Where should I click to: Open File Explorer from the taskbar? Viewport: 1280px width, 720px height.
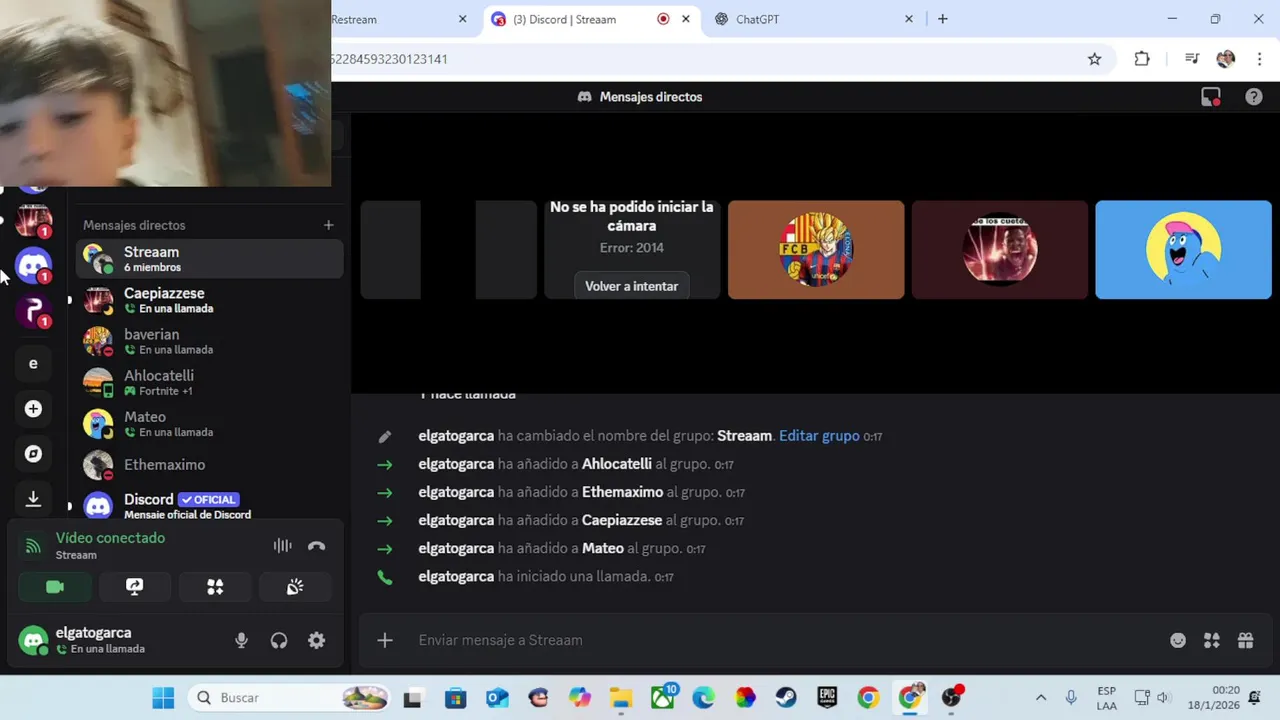click(x=621, y=698)
